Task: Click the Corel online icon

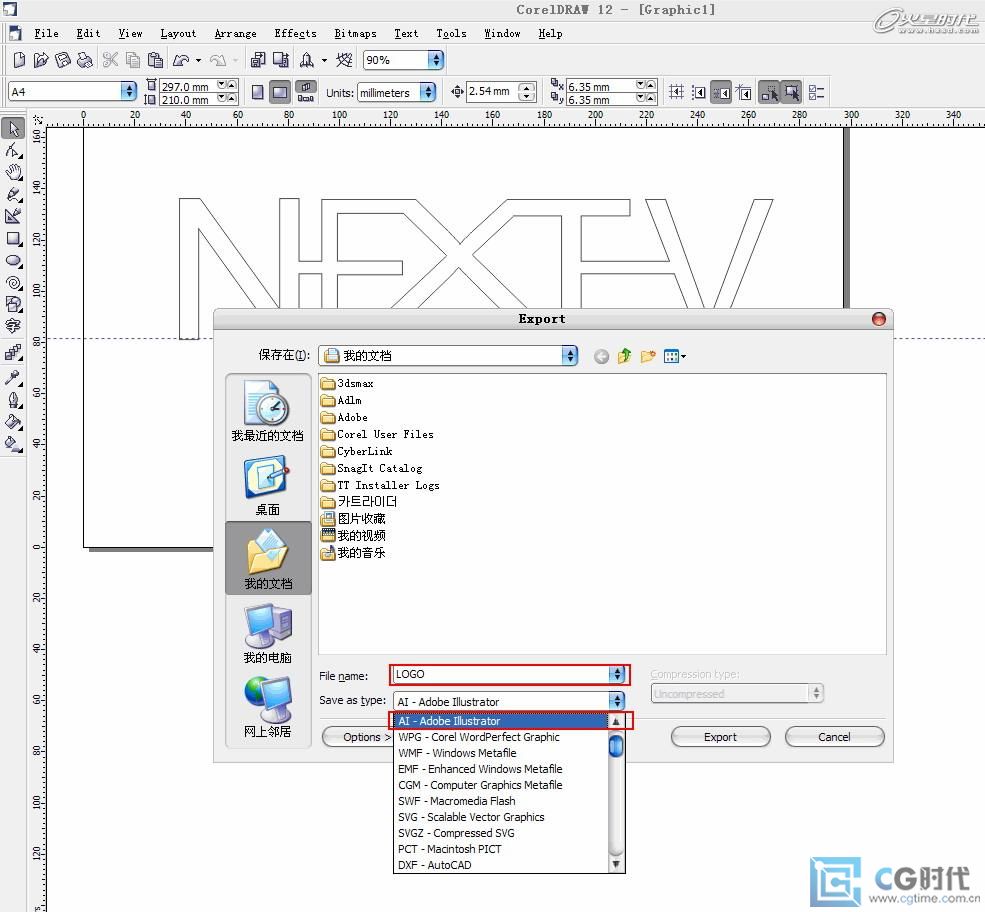Action: tap(344, 60)
